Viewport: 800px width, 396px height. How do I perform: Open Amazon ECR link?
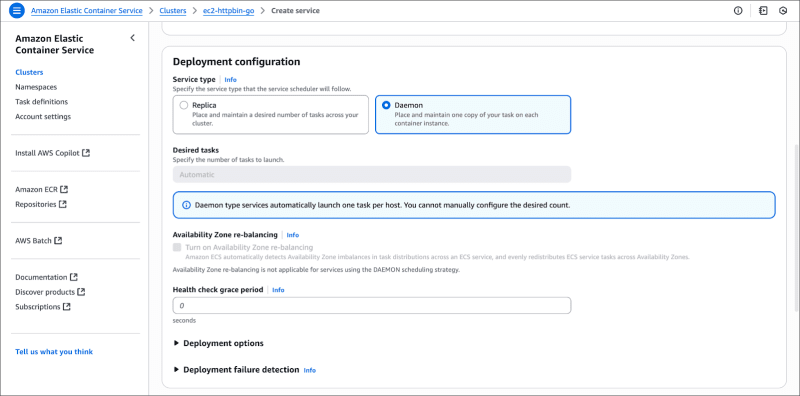pos(37,189)
